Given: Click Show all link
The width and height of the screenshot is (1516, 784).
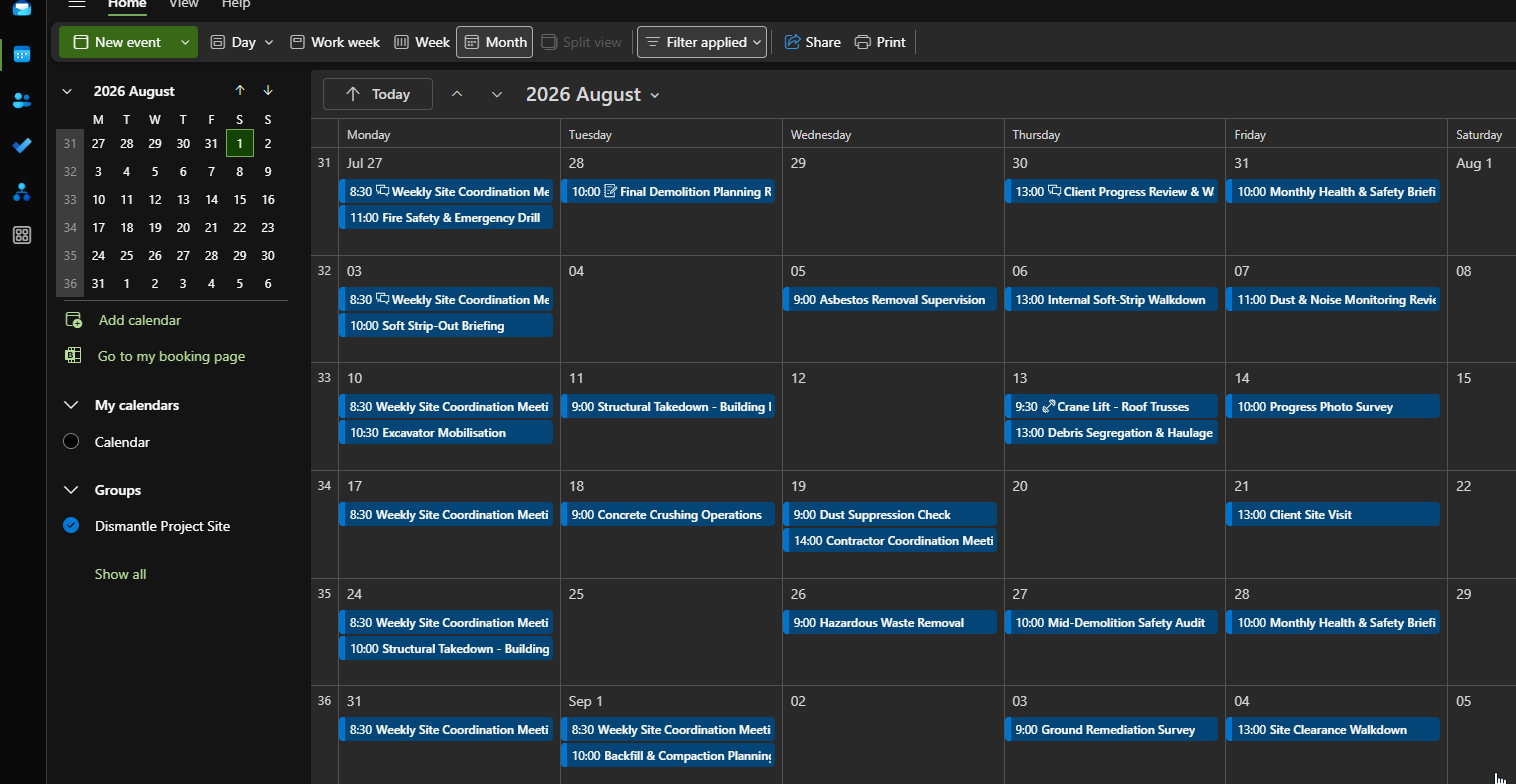Looking at the screenshot, I should [x=121, y=574].
